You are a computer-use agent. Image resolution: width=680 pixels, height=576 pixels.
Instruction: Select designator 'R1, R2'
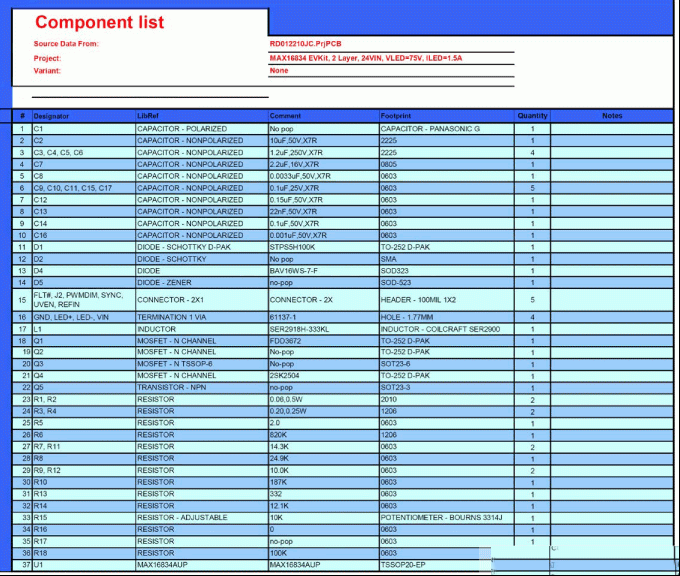point(84,399)
